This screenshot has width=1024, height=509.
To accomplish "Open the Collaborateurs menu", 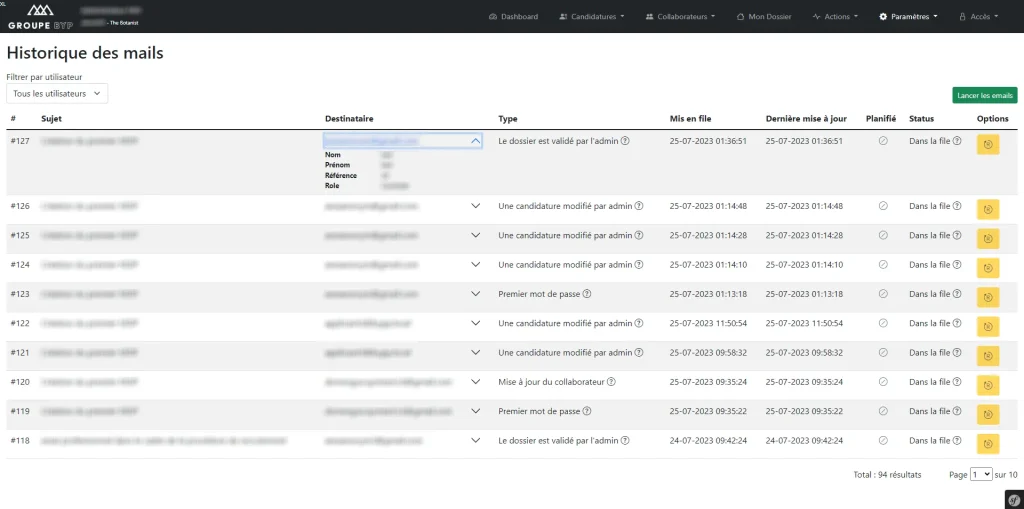I will (x=680, y=17).
